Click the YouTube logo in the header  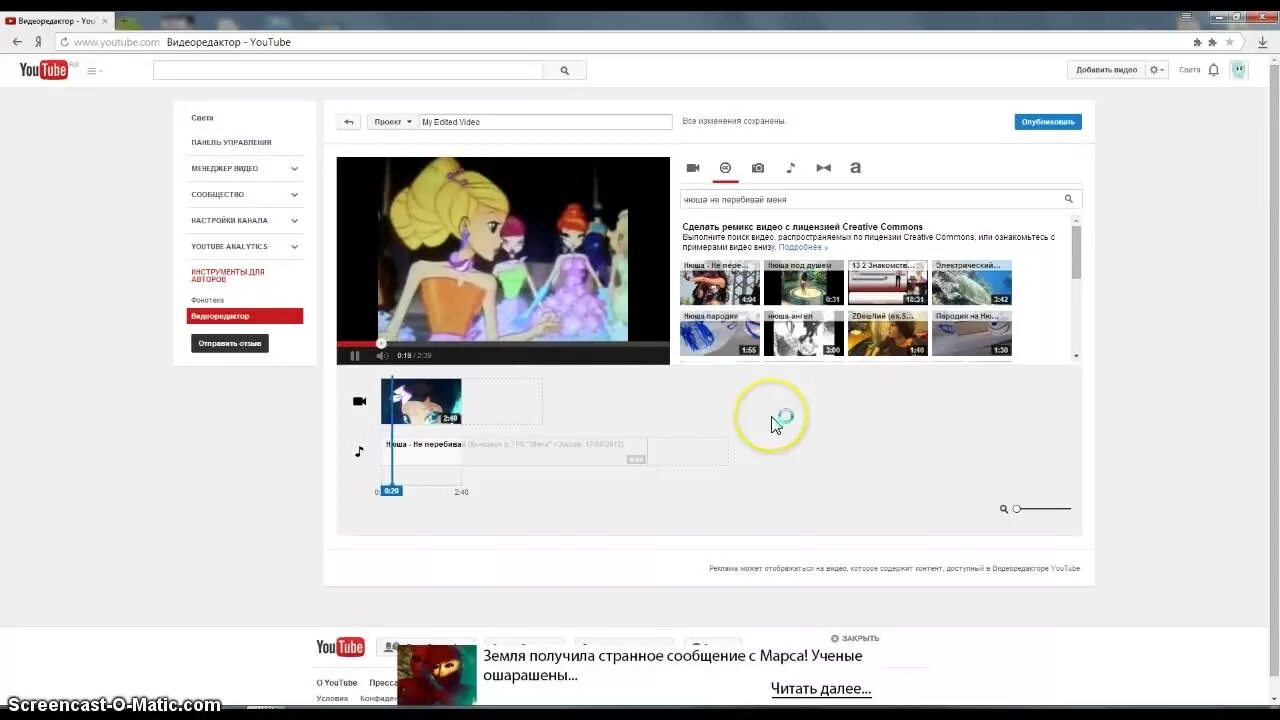pyautogui.click(x=45, y=70)
